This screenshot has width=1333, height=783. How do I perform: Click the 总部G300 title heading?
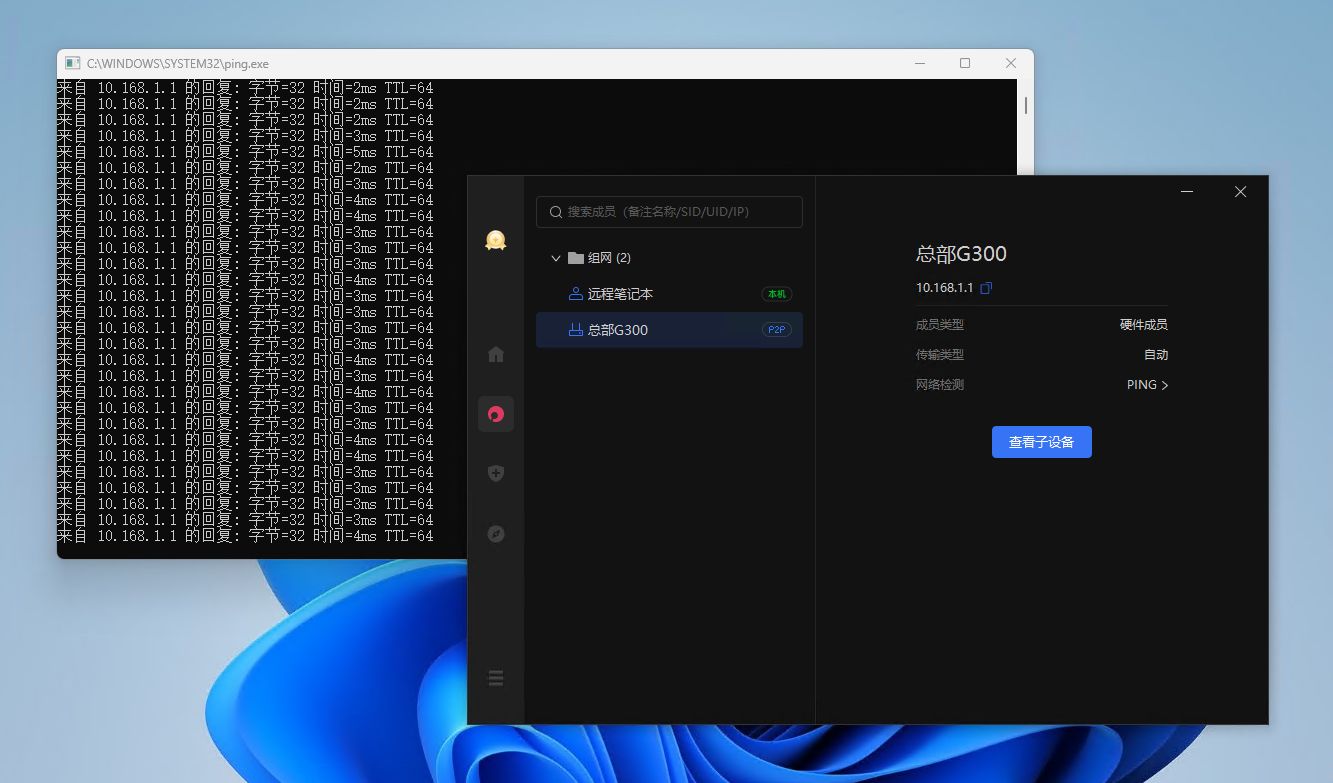[961, 254]
